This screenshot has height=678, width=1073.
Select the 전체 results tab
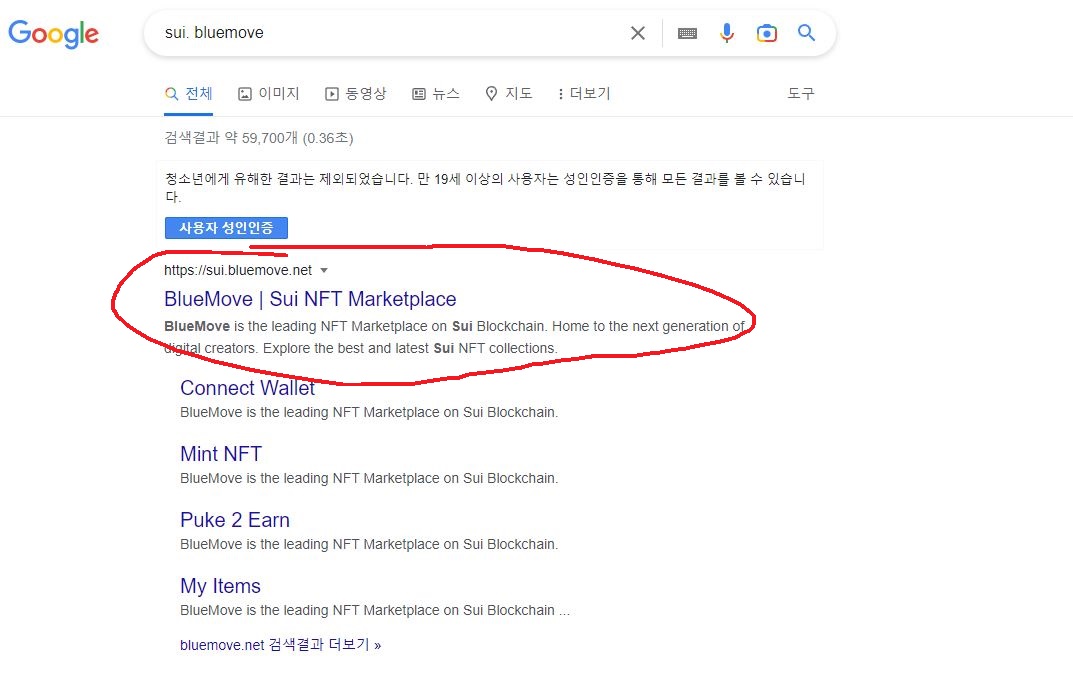[189, 94]
